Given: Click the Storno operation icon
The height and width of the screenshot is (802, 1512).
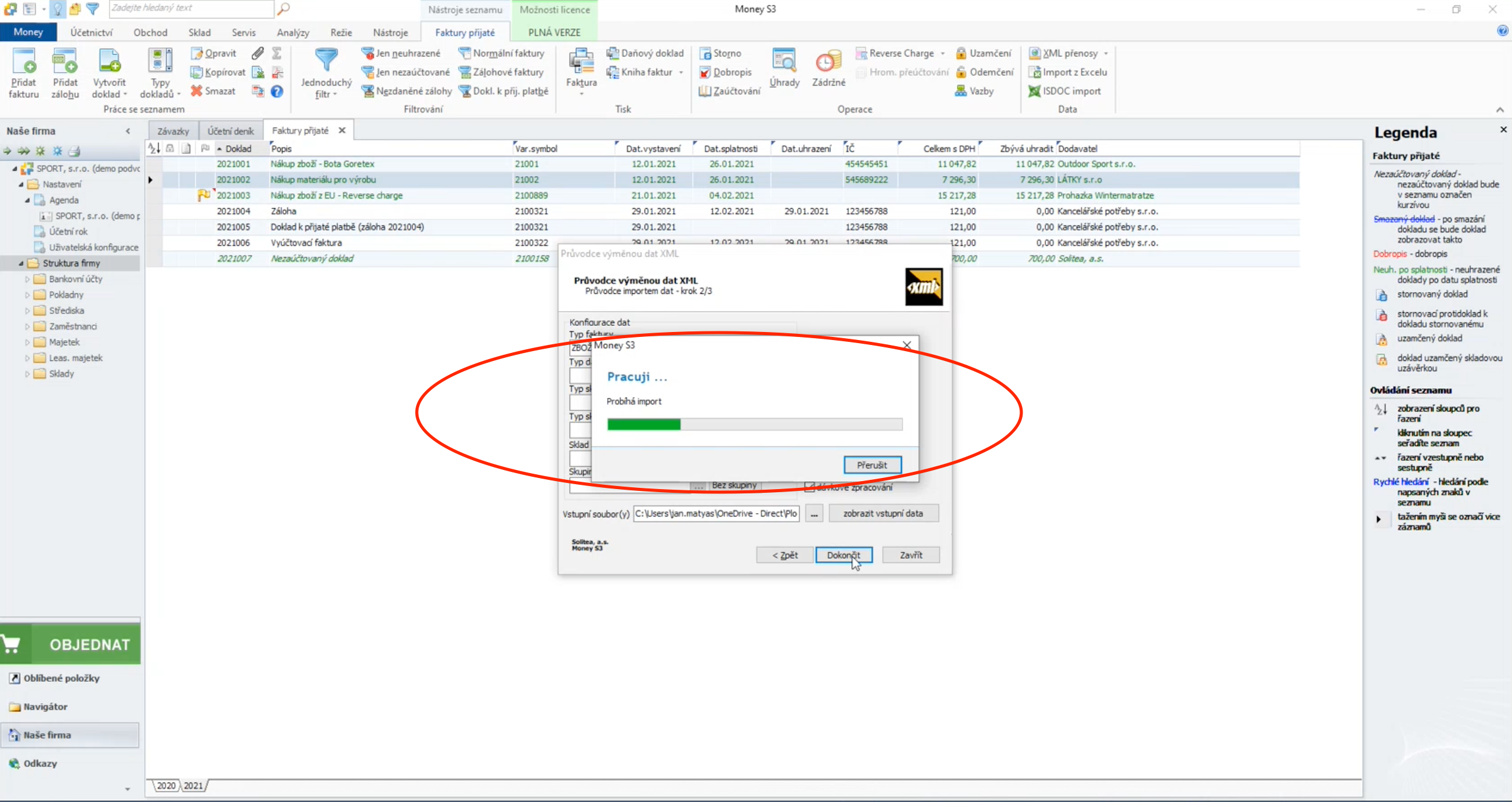Looking at the screenshot, I should click(706, 54).
